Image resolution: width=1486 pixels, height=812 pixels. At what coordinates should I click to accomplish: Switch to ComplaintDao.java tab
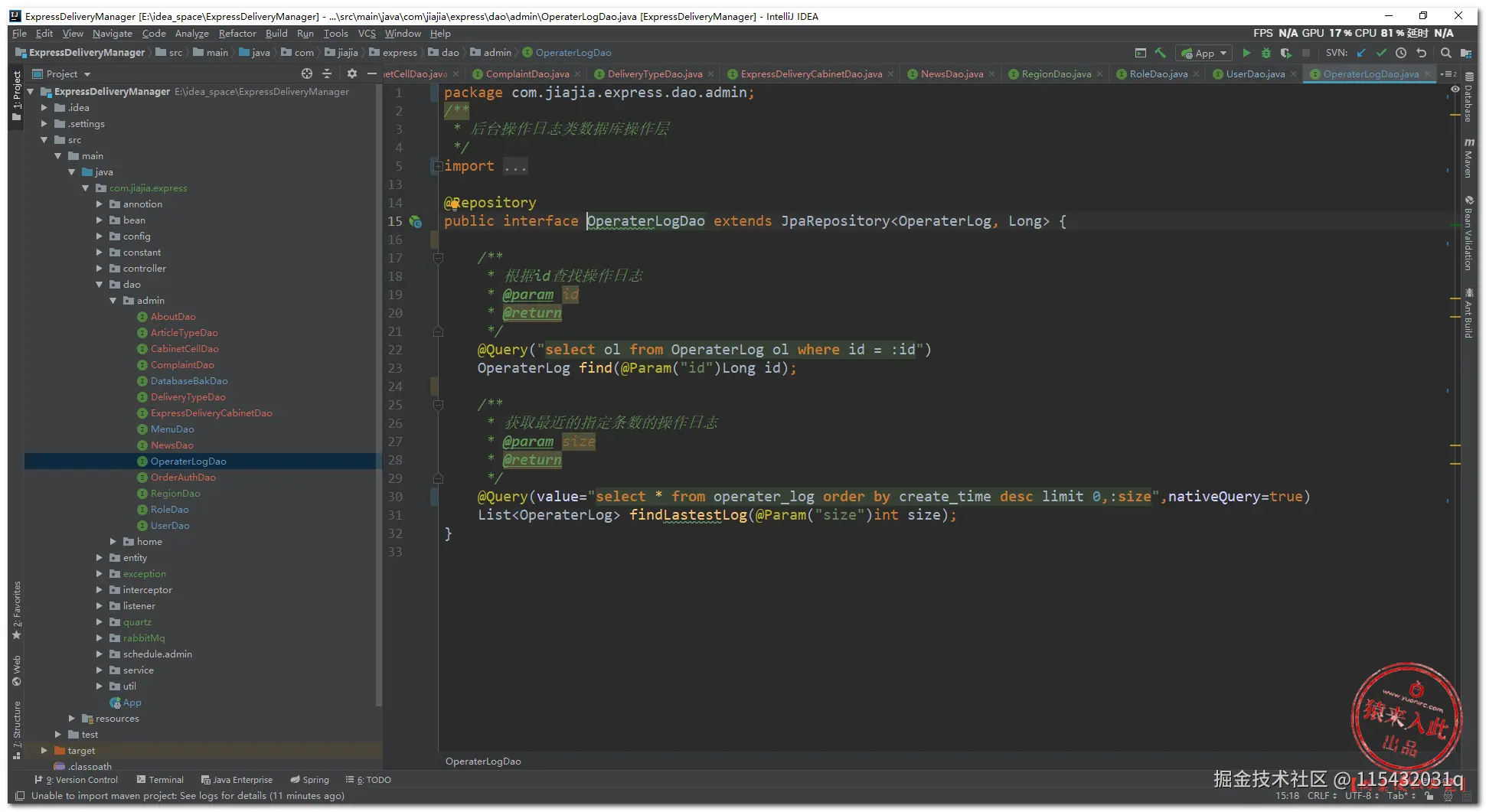[x=527, y=74]
